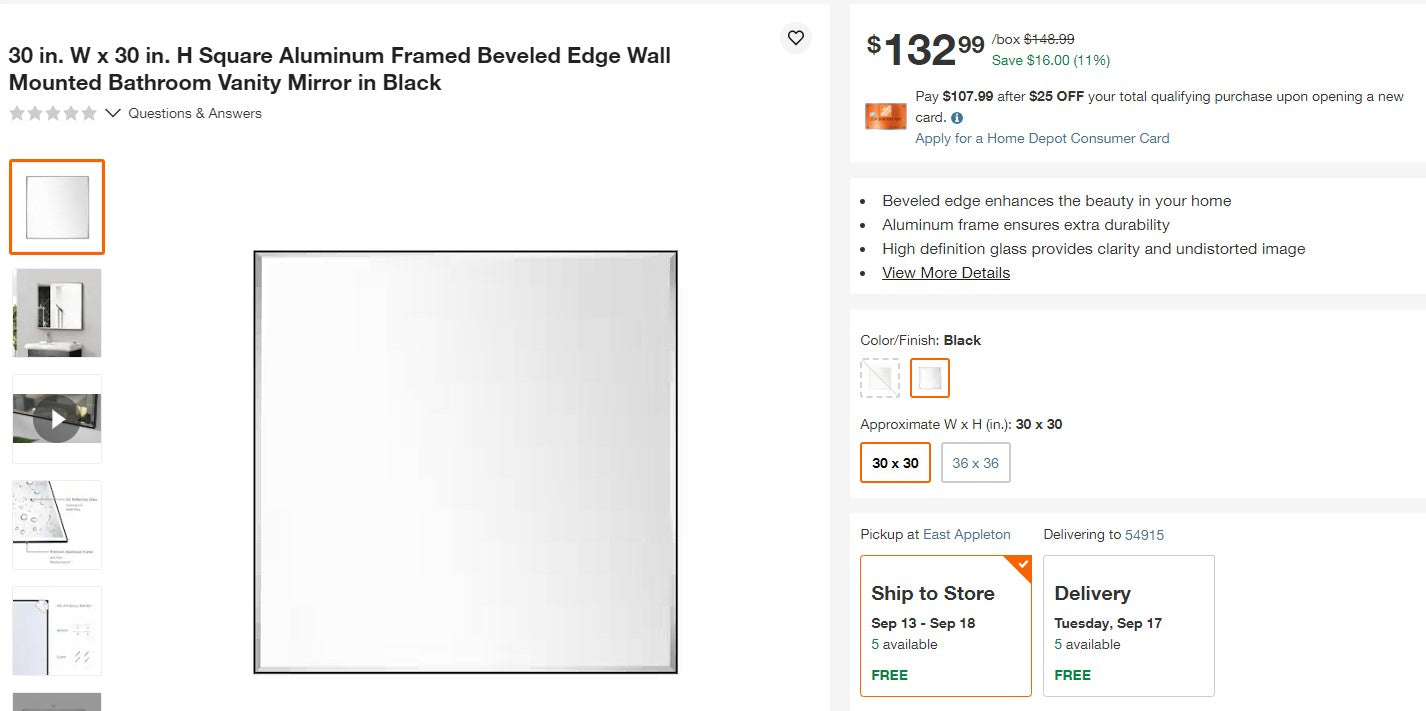Viewport: 1426px width, 711px height.
Task: Click the first star in the rating row
Action: (16, 113)
